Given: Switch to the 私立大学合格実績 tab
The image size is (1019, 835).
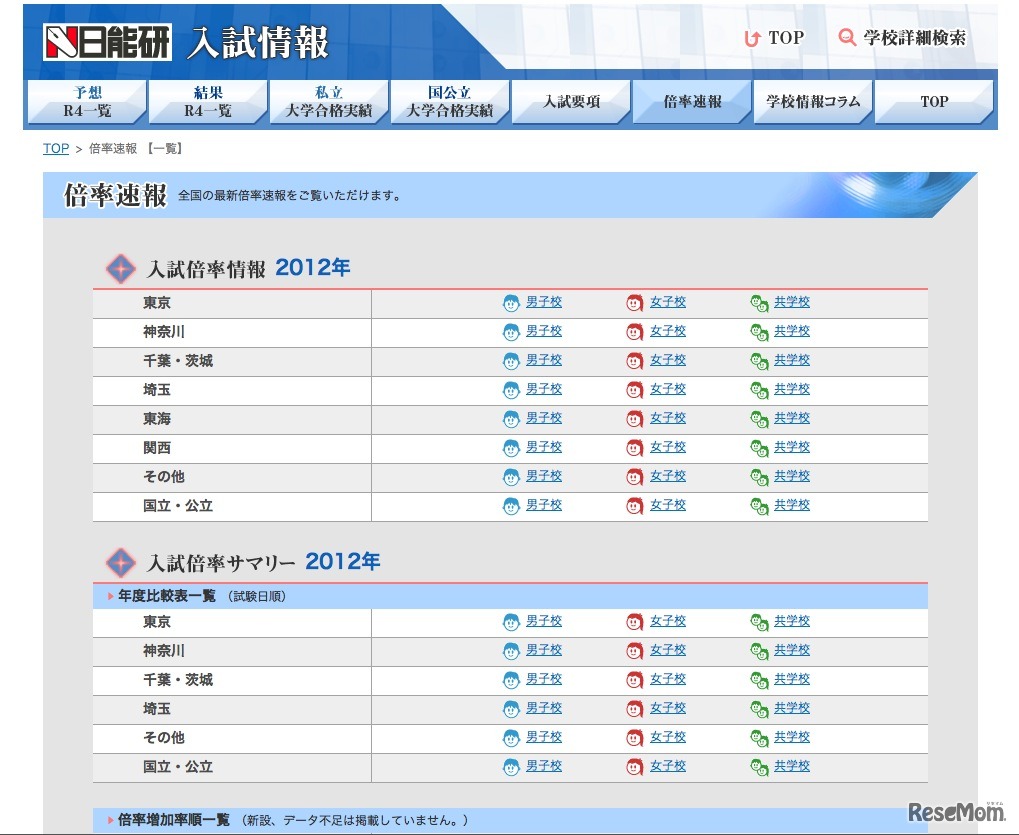Looking at the screenshot, I should tap(329, 102).
